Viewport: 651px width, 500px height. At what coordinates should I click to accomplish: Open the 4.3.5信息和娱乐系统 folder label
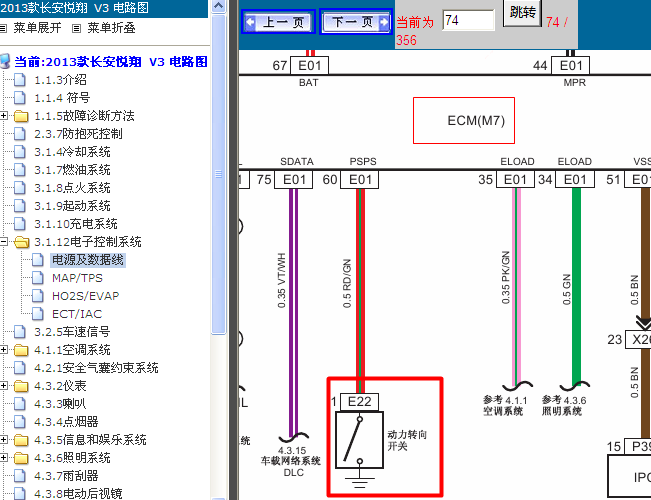pos(90,440)
